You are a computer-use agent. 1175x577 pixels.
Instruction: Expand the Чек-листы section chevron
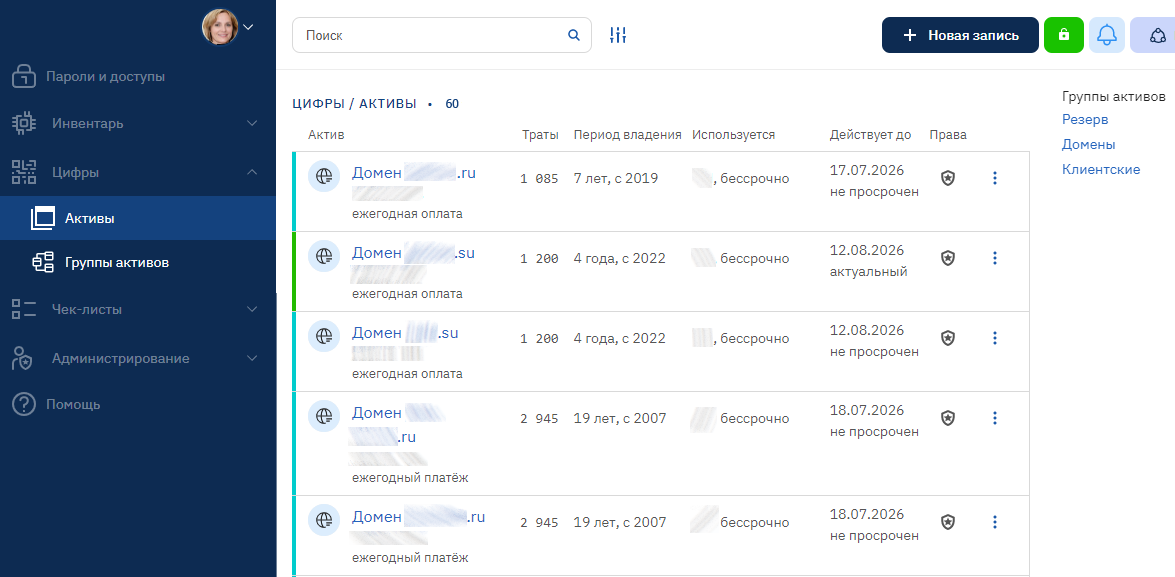[x=253, y=309]
